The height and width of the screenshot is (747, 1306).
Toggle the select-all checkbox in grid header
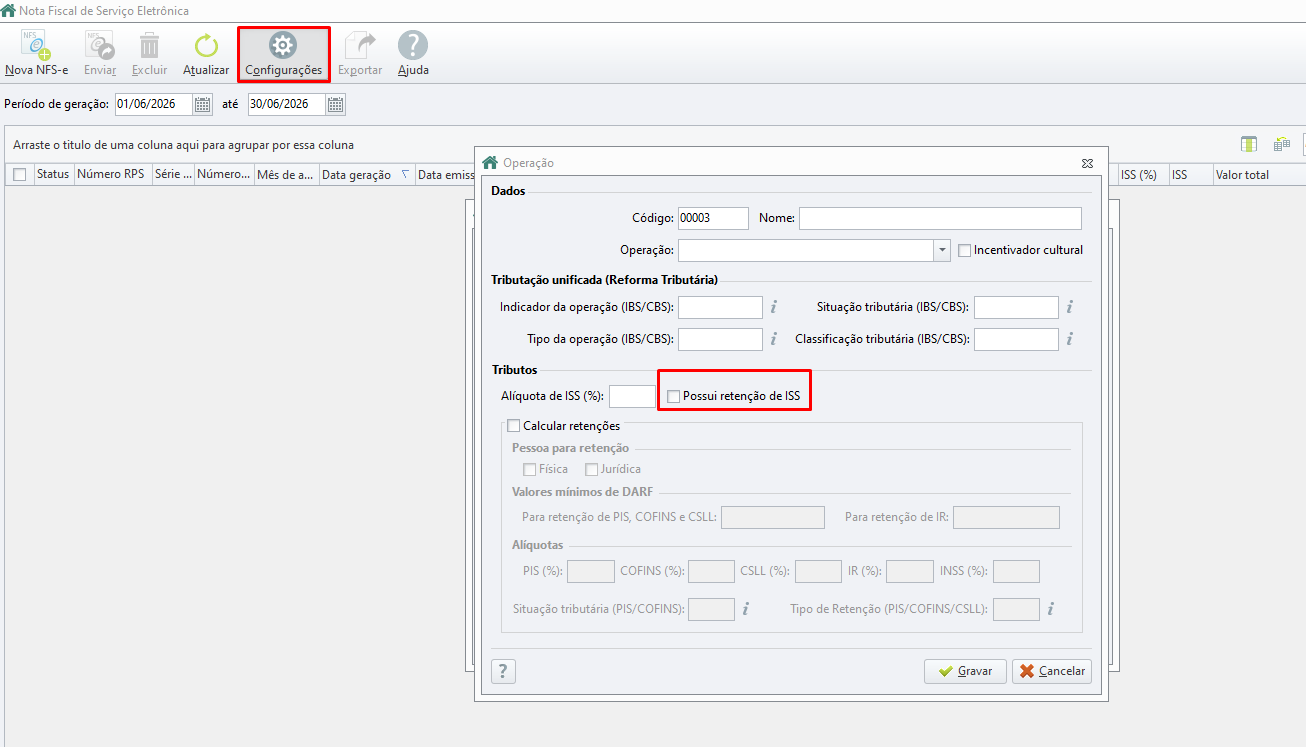pos(19,174)
